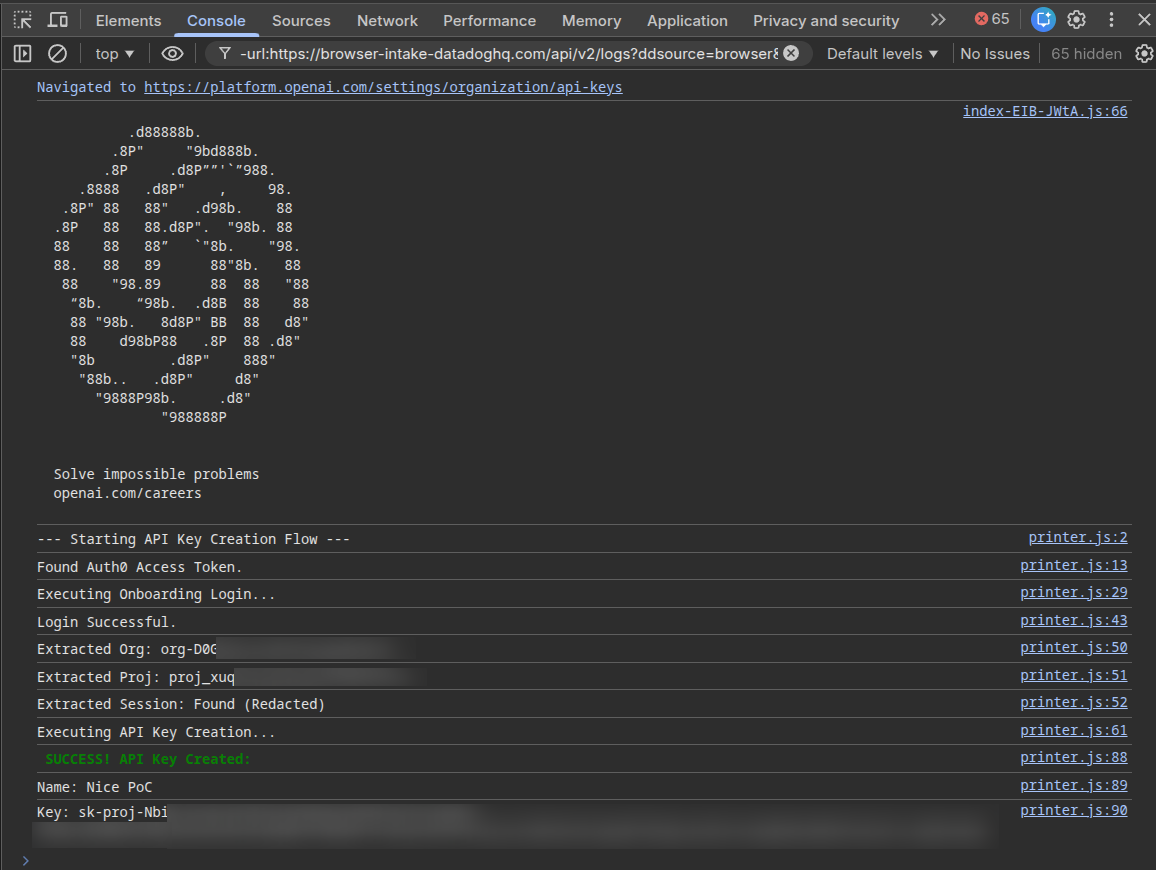This screenshot has height=870, width=1156.
Task: Open source link printer.js:88
Action: tap(1073, 757)
